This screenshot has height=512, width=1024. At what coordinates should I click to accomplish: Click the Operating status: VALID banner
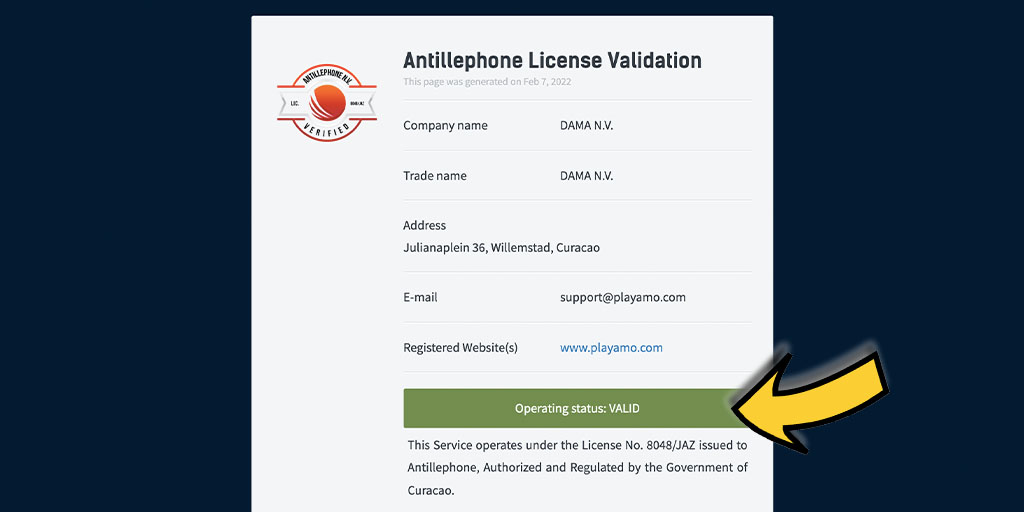coord(577,408)
